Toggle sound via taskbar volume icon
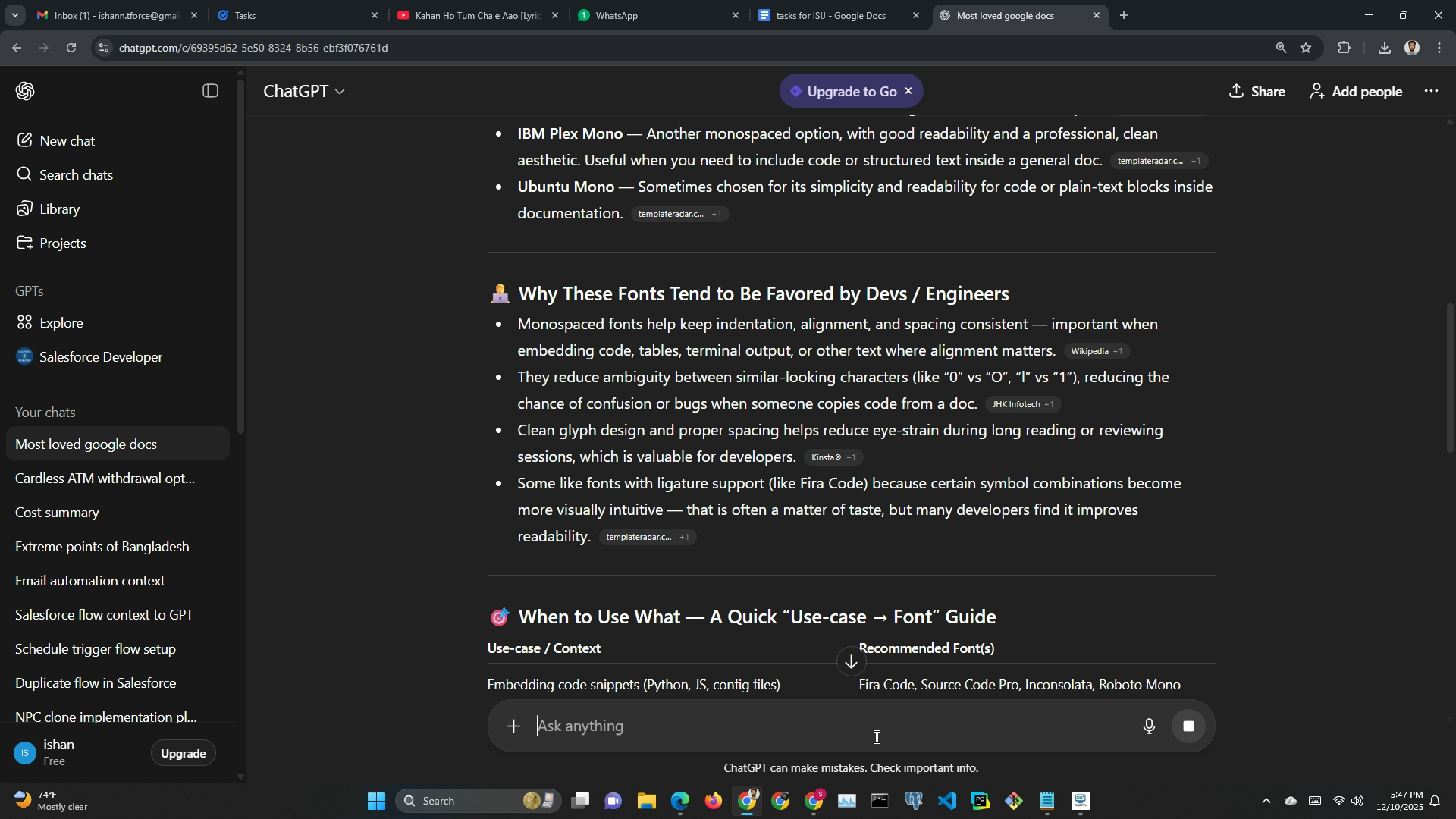This screenshot has height=819, width=1456. pyautogui.click(x=1357, y=802)
